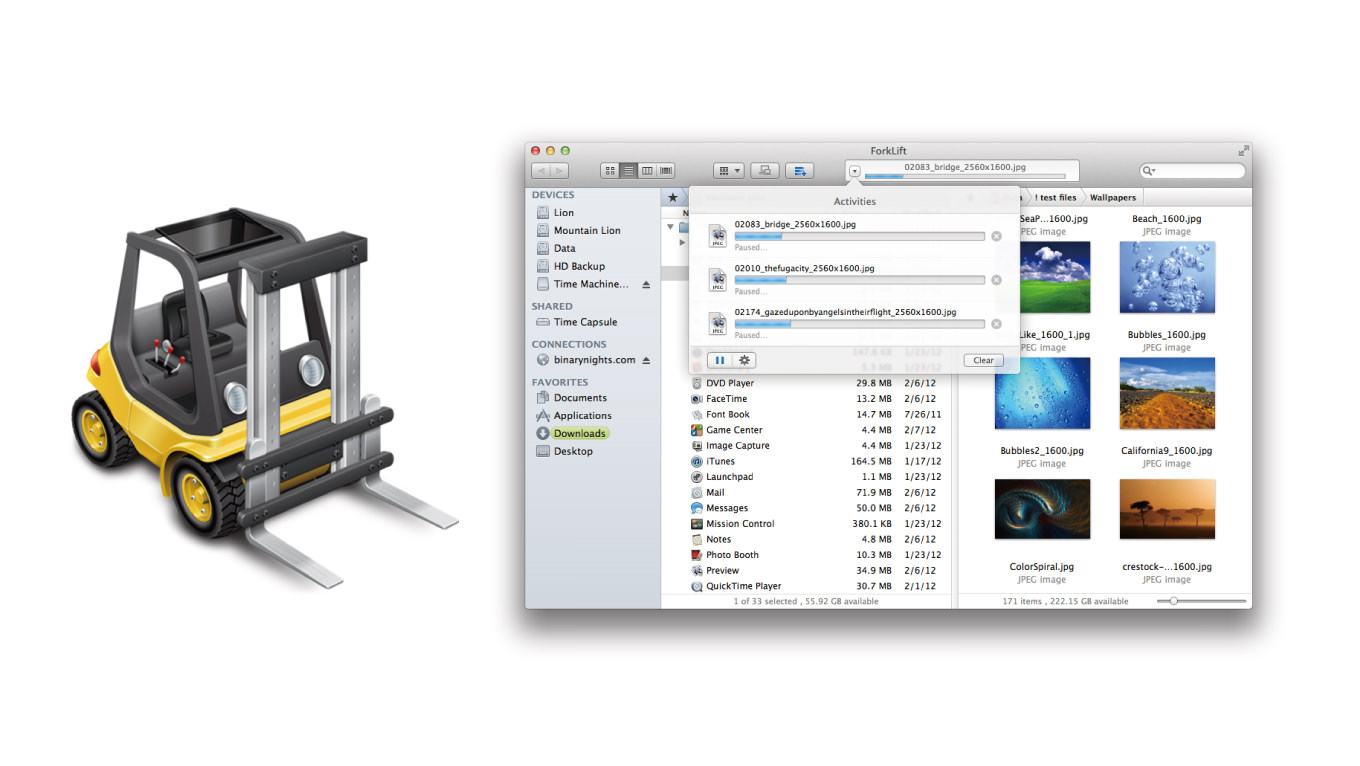Screen dimensions: 1360x766
Task: Click the Messages app icon
Action: (x=697, y=508)
